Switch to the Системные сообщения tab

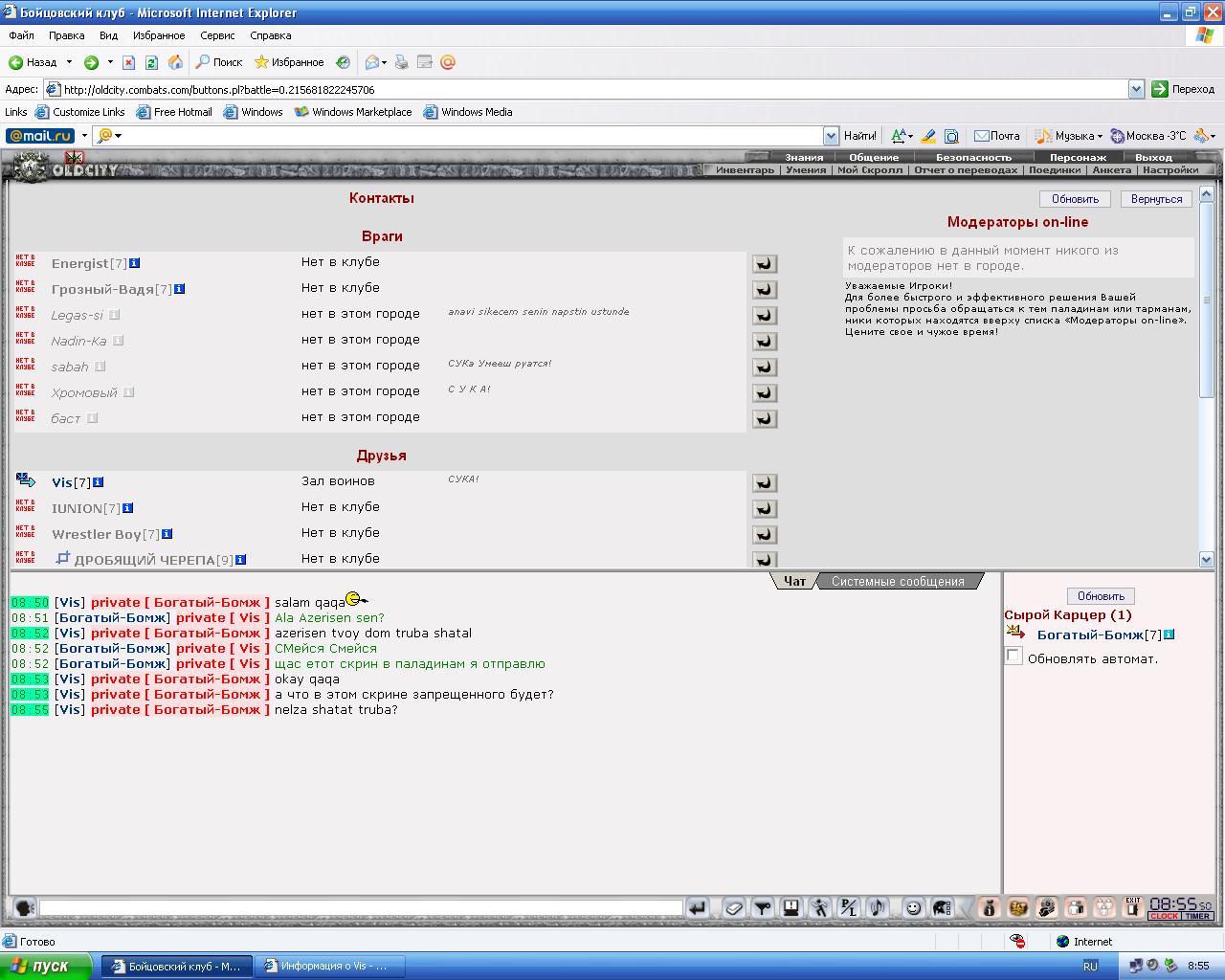(898, 581)
